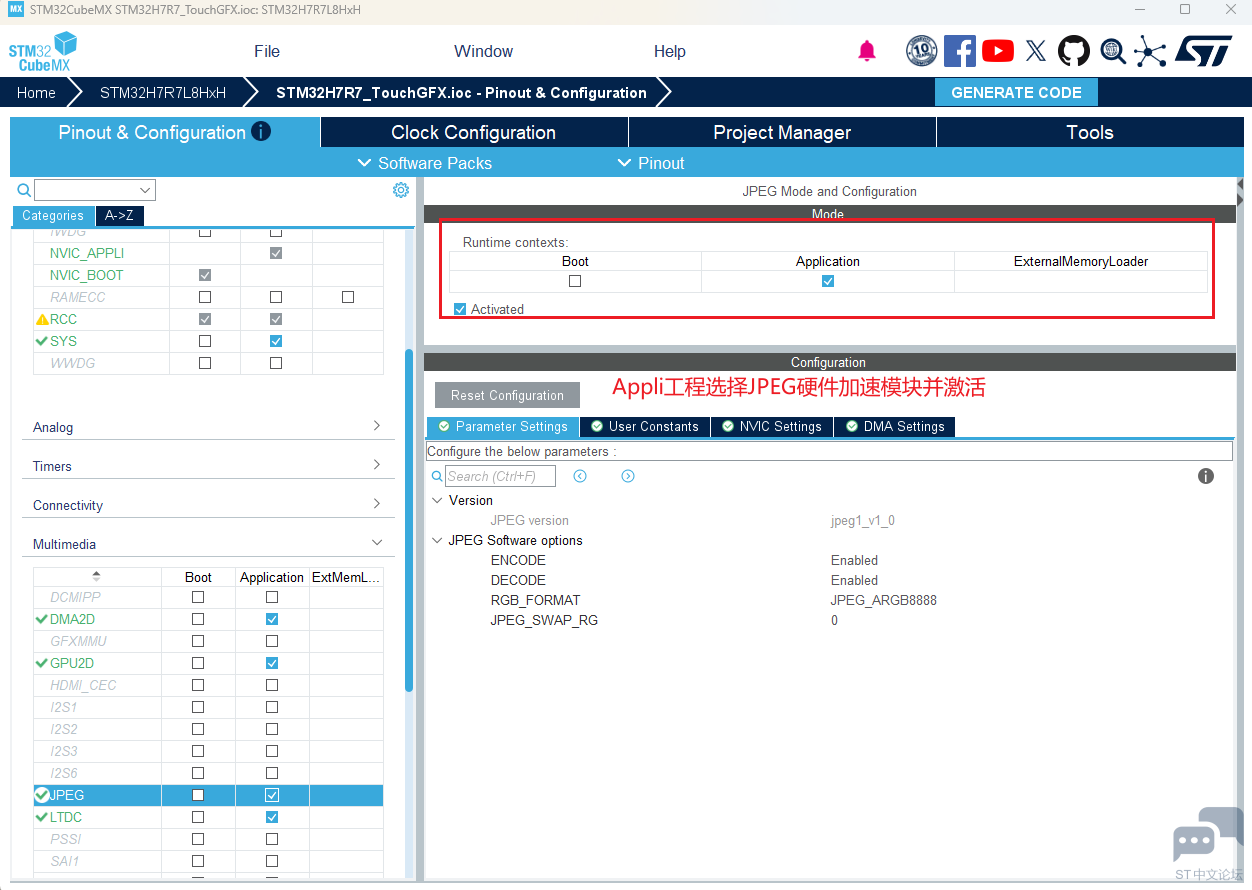The image size is (1252, 890).
Task: Click the RGB_FORMAT value JPEG_ARGB8888
Action: coord(884,600)
